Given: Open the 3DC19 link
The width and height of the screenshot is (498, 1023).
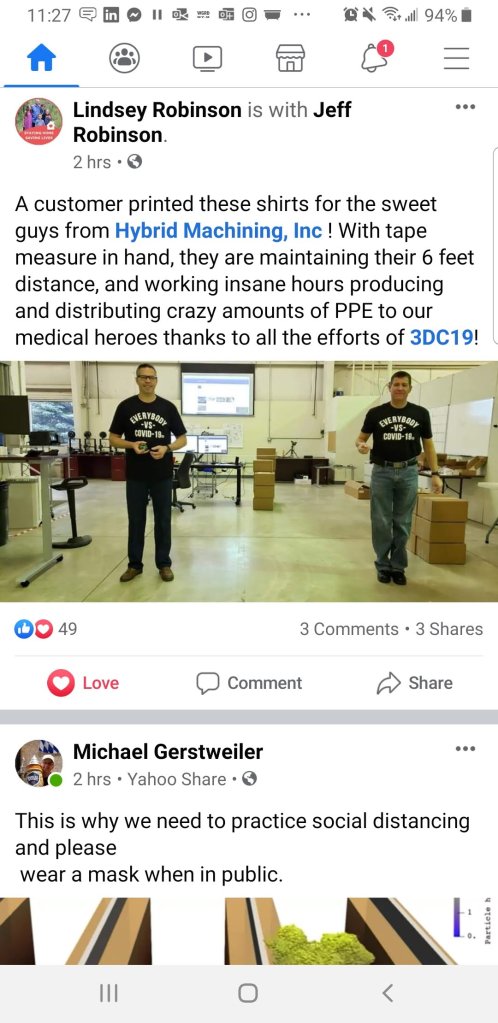Looking at the screenshot, I should [x=442, y=337].
